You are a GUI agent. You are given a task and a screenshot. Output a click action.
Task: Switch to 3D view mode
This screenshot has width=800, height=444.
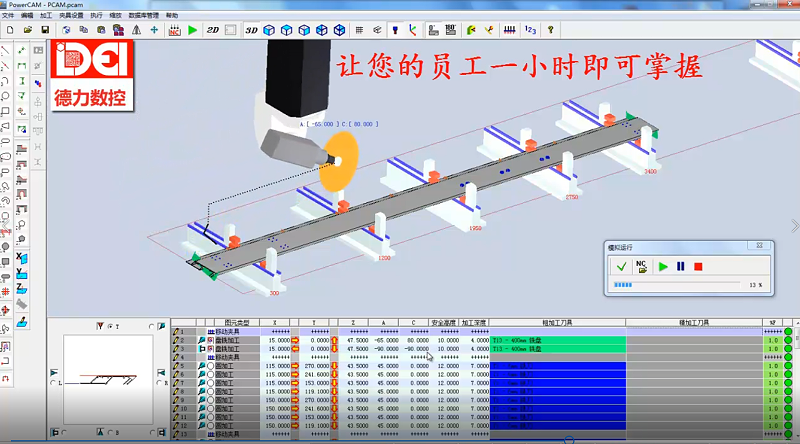tap(252, 30)
